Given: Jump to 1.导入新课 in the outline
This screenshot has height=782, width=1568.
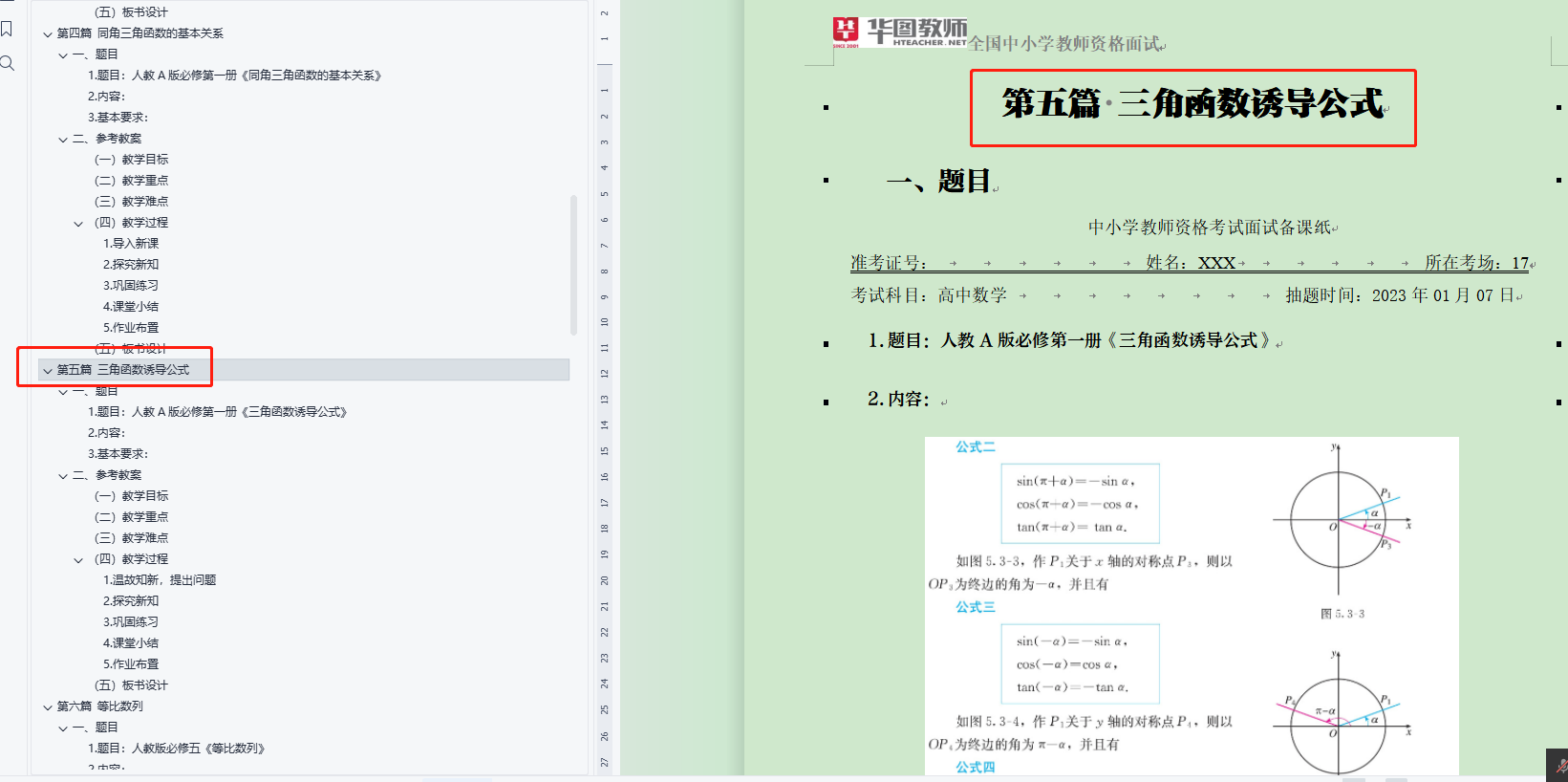Looking at the screenshot, I should pyautogui.click(x=131, y=244).
